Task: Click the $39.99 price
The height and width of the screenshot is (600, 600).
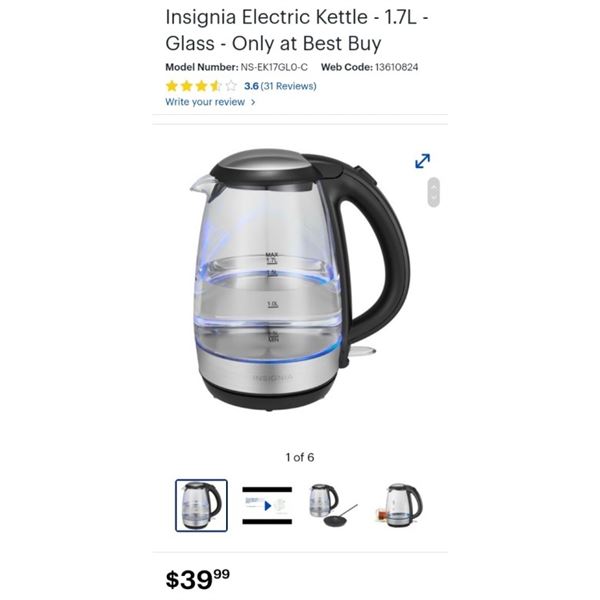Action: (x=197, y=579)
